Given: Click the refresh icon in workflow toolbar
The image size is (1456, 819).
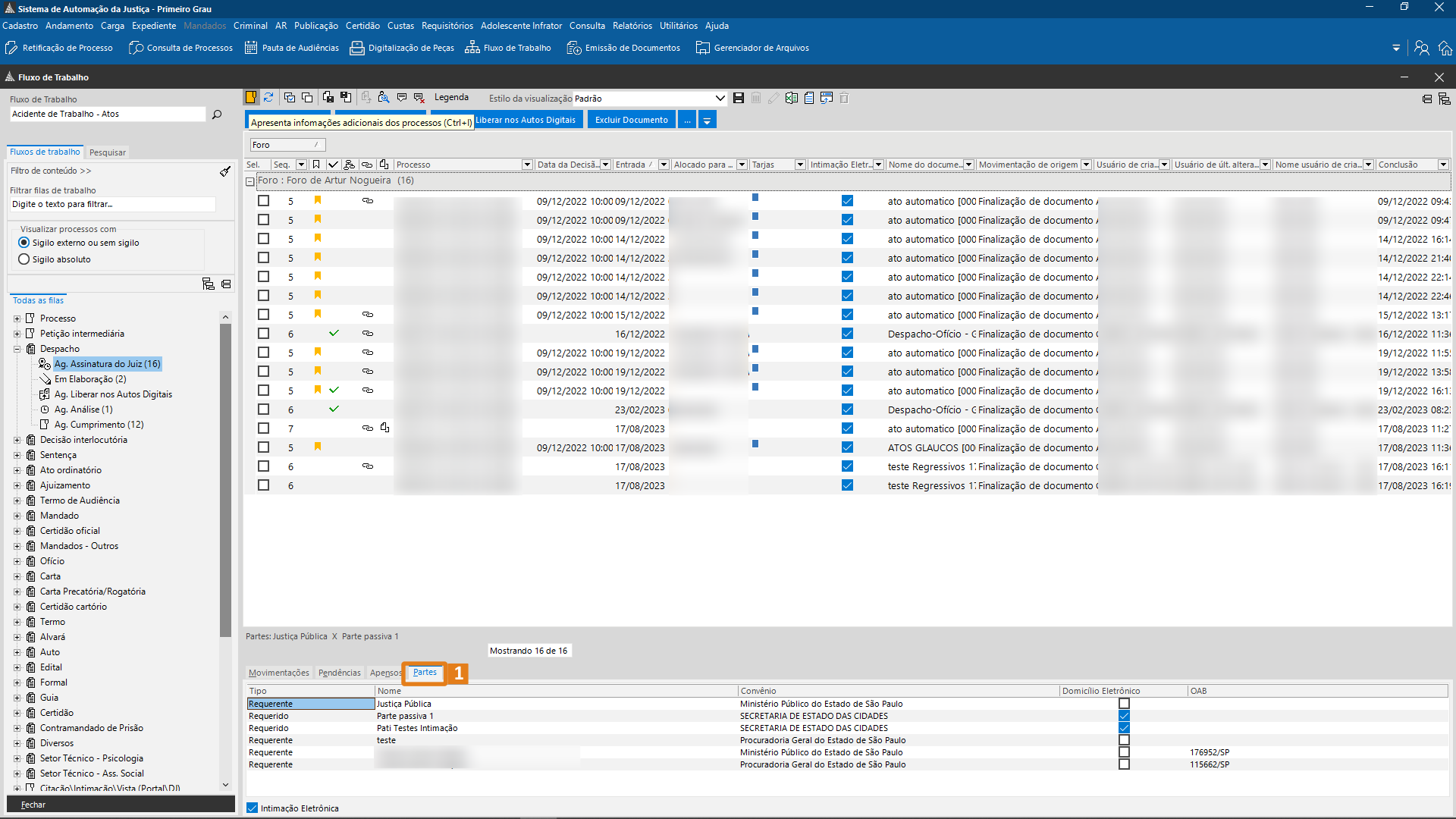Looking at the screenshot, I should [x=268, y=98].
